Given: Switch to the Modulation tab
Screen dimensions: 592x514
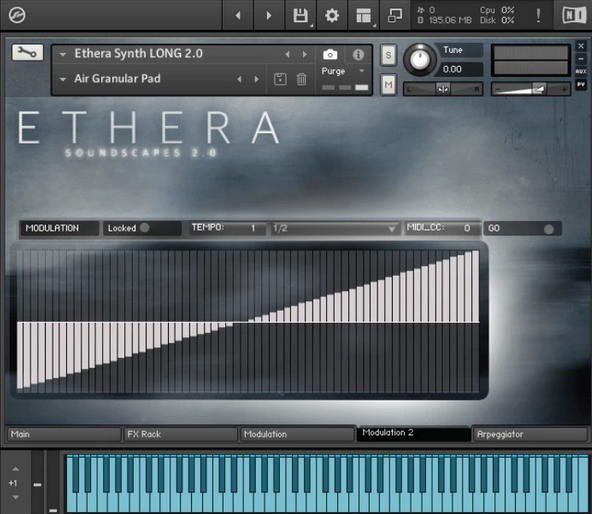Looking at the screenshot, I should [x=297, y=434].
